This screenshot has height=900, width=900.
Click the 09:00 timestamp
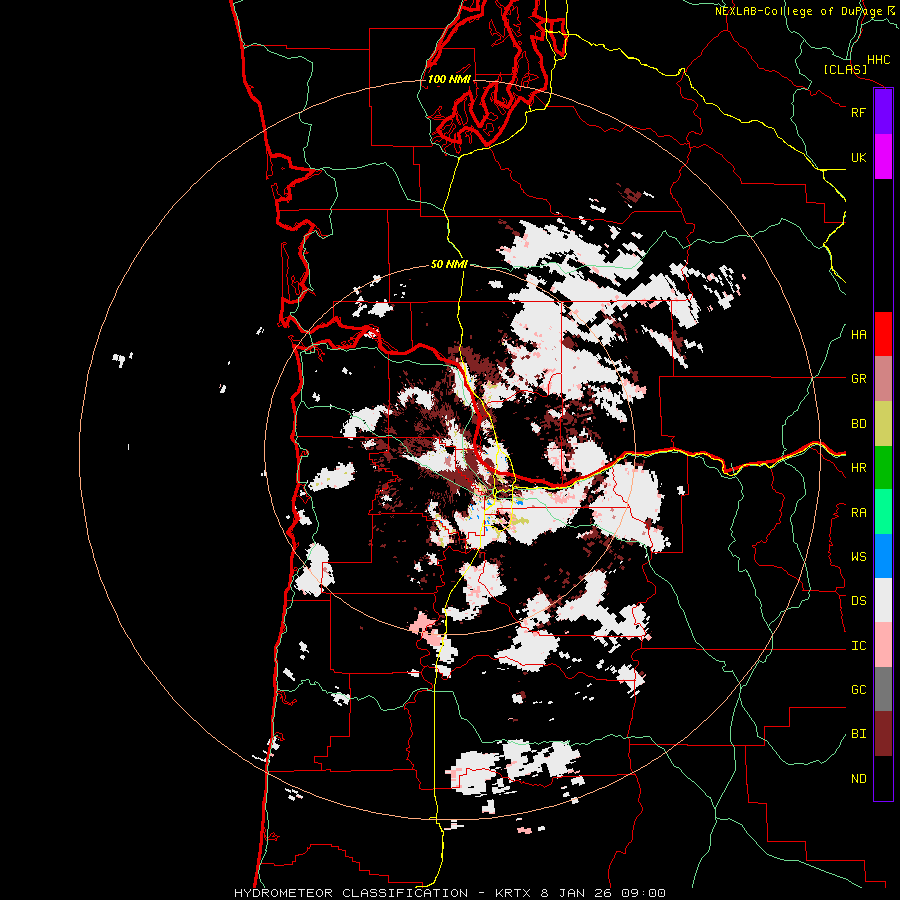[641, 893]
